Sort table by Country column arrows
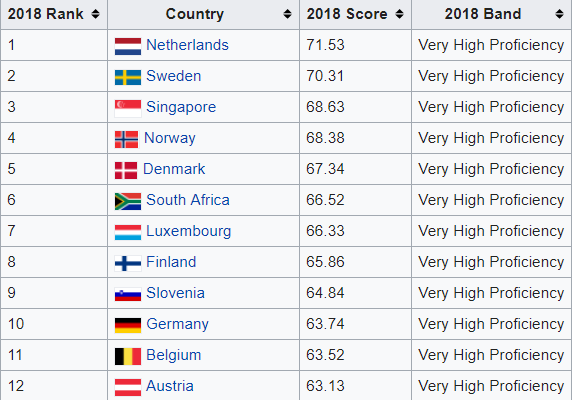Viewport: 572px width, 400px height. (x=287, y=14)
